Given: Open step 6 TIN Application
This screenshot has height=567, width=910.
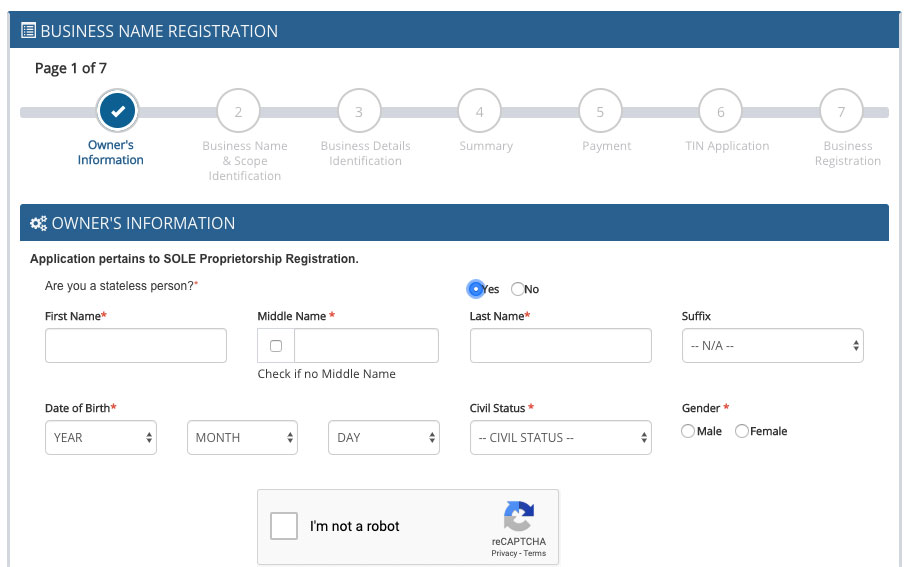Looking at the screenshot, I should tap(720, 111).
